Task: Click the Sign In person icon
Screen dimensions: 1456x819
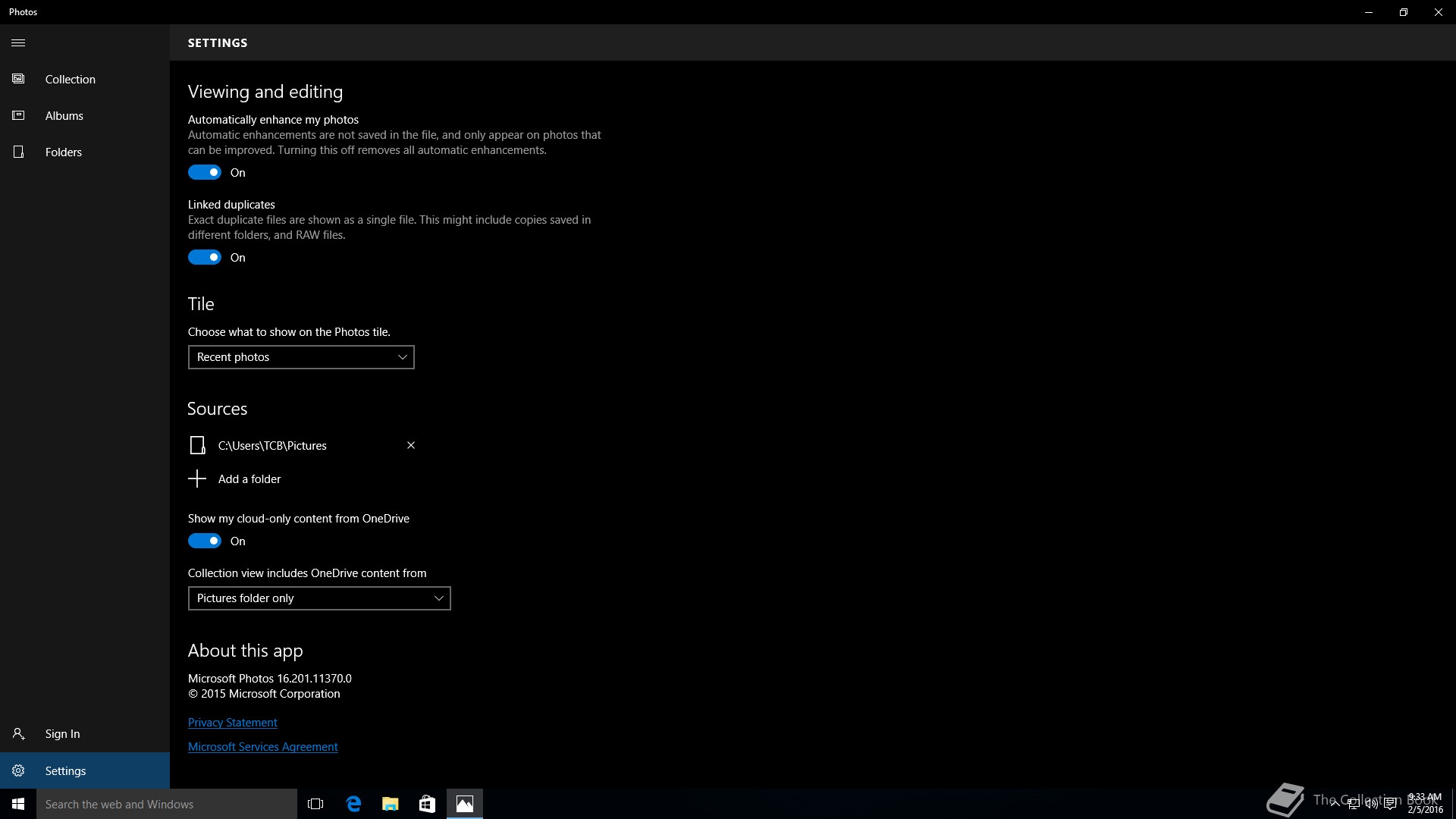Action: click(x=18, y=733)
